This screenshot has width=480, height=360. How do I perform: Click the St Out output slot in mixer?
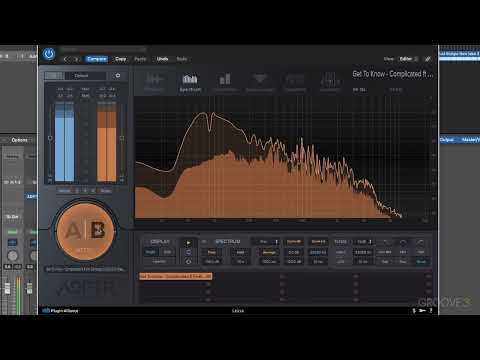(12, 217)
